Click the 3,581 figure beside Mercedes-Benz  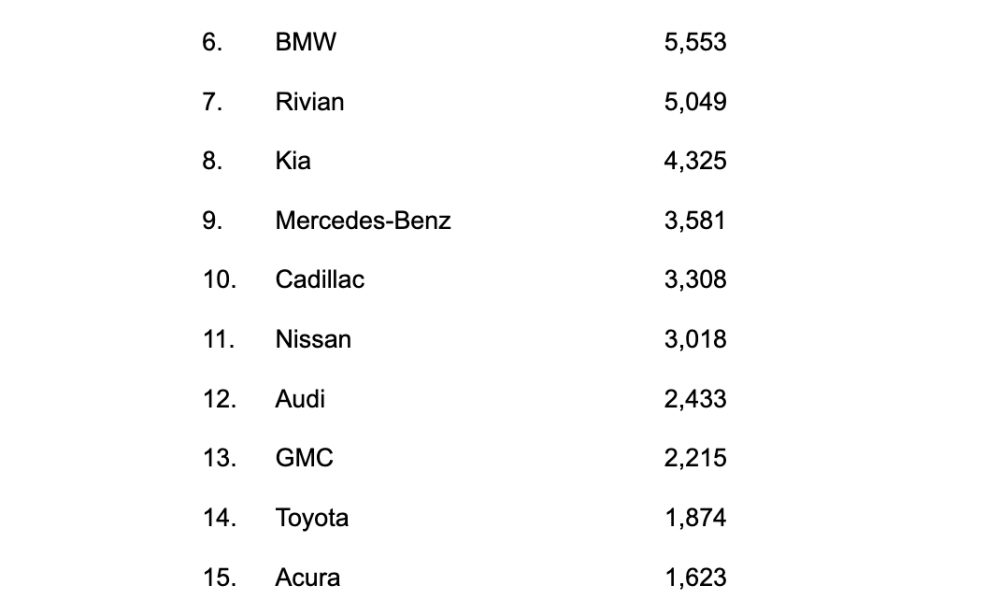point(695,221)
